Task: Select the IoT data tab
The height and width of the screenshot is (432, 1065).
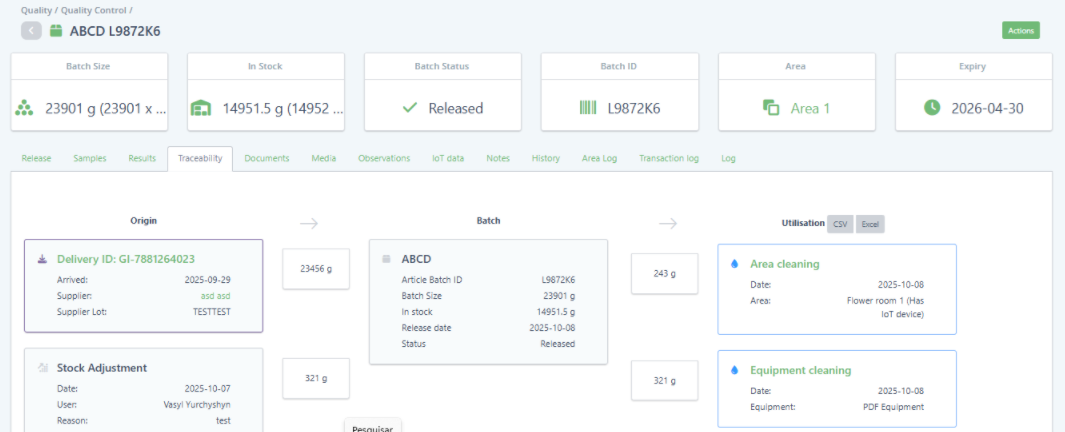Action: pyautogui.click(x=447, y=158)
